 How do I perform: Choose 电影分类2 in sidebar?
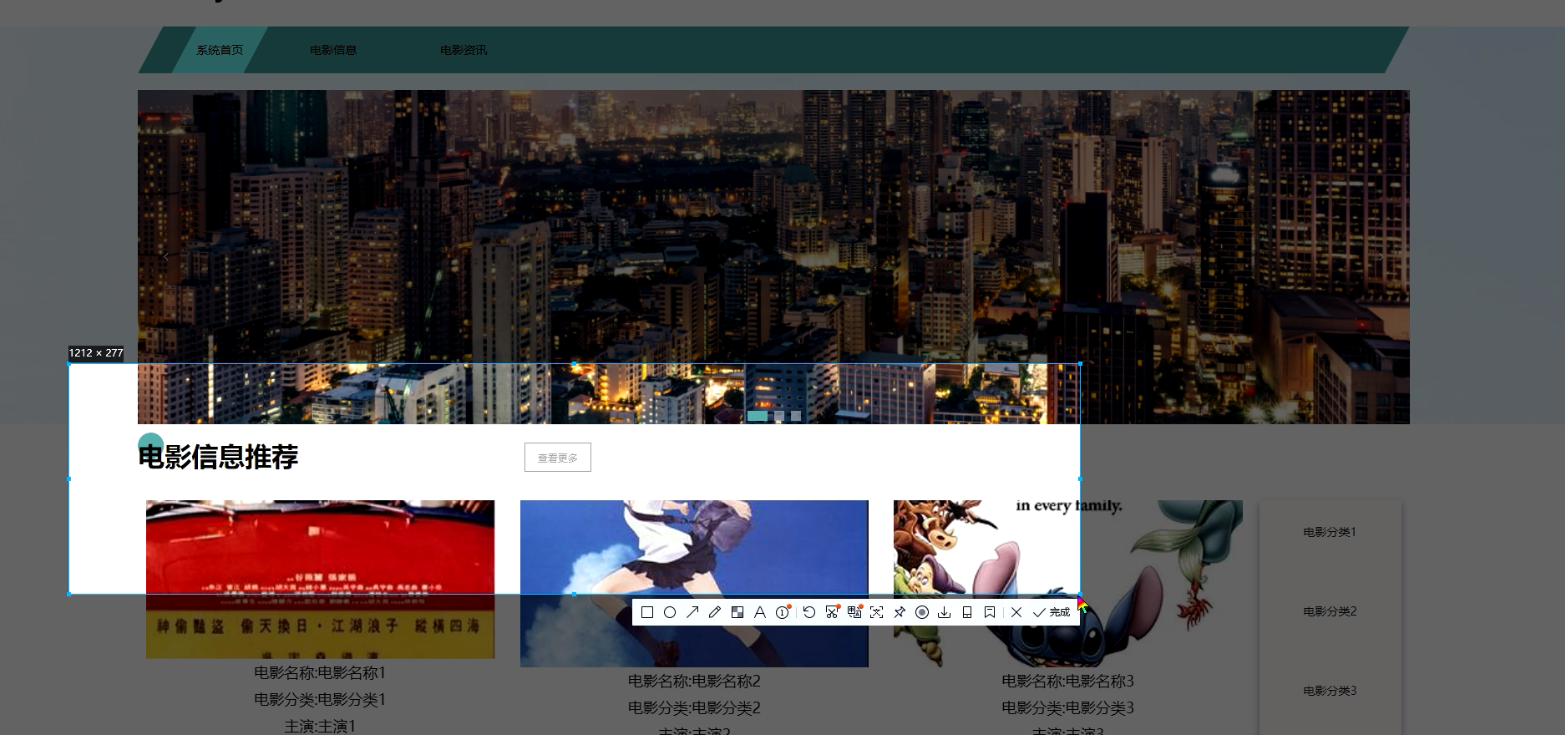coord(1330,611)
